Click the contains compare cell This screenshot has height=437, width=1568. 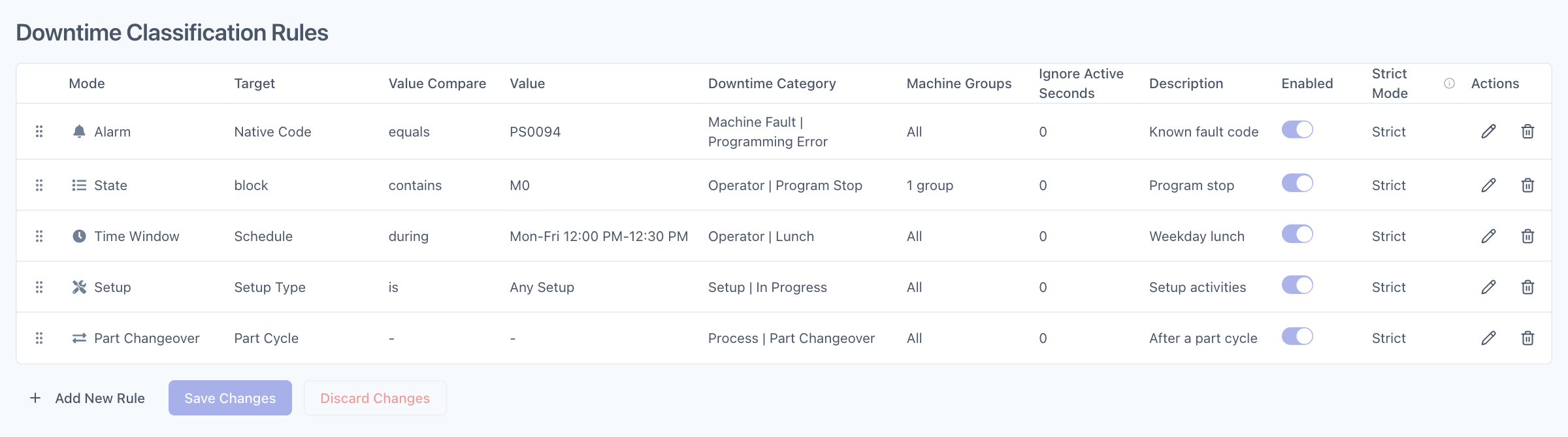(415, 185)
